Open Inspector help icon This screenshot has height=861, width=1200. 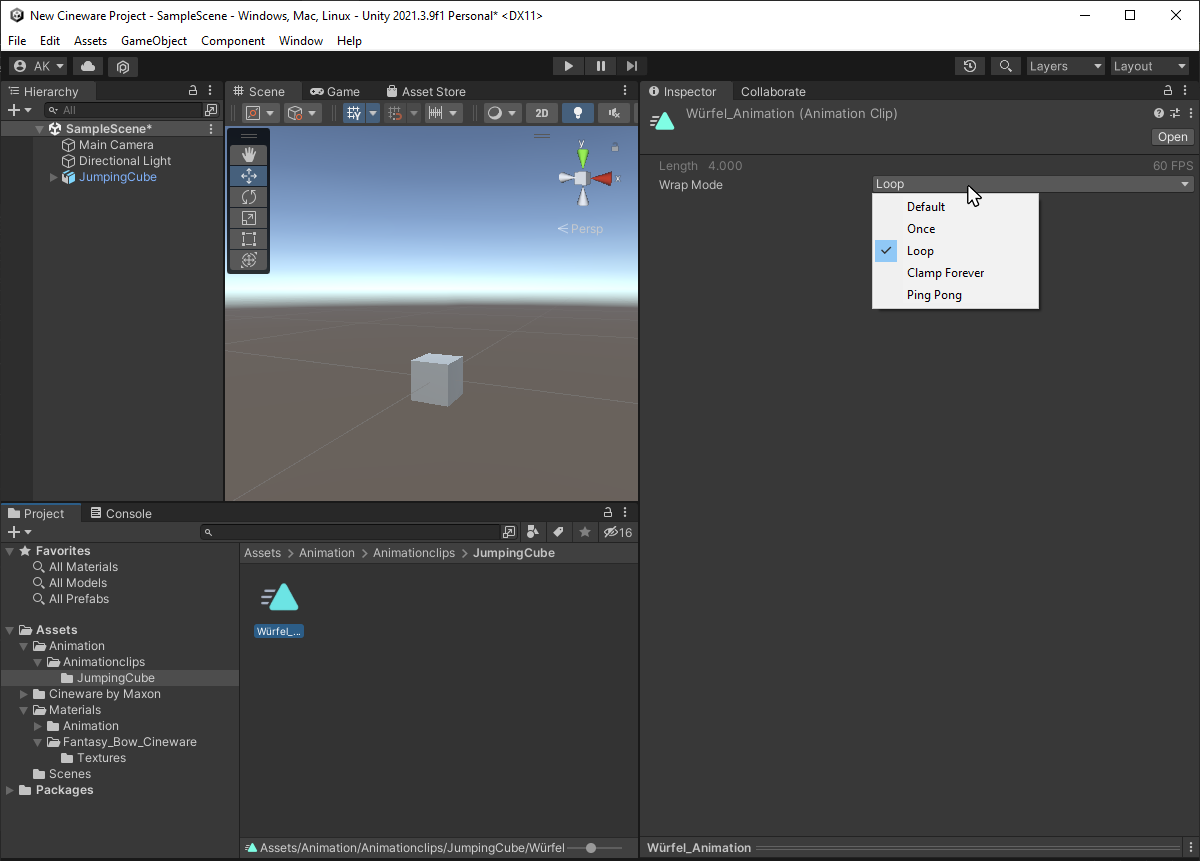[1159, 113]
